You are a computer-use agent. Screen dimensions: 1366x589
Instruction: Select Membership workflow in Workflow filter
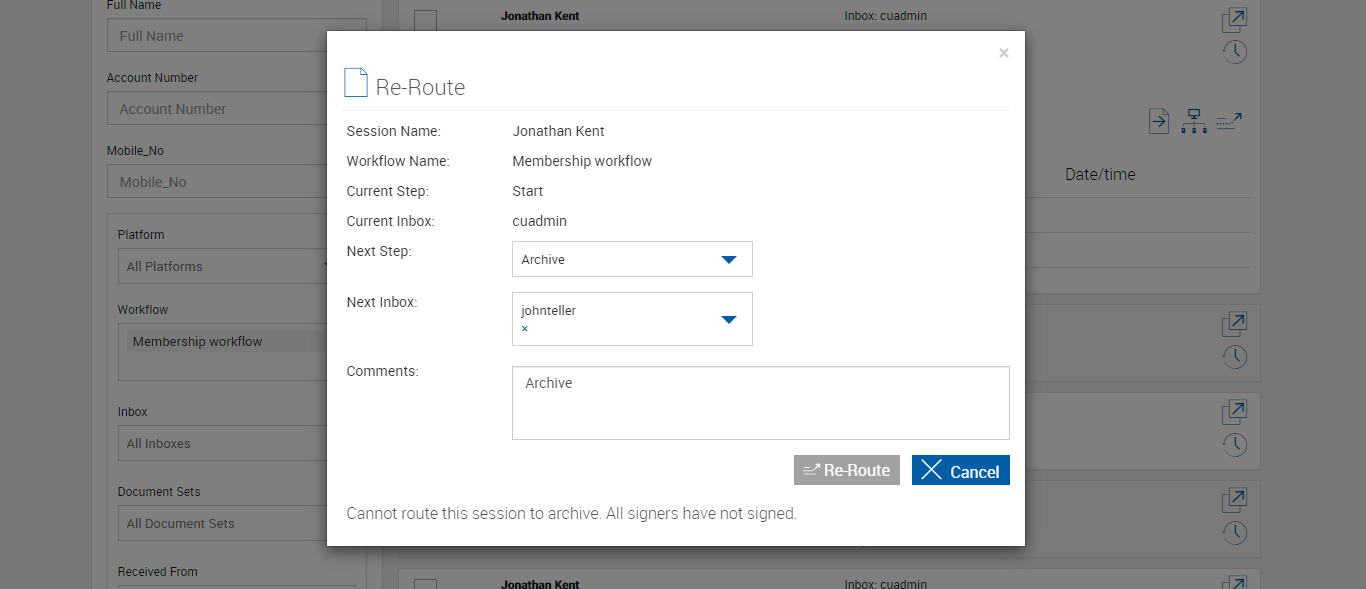pyautogui.click(x=198, y=341)
